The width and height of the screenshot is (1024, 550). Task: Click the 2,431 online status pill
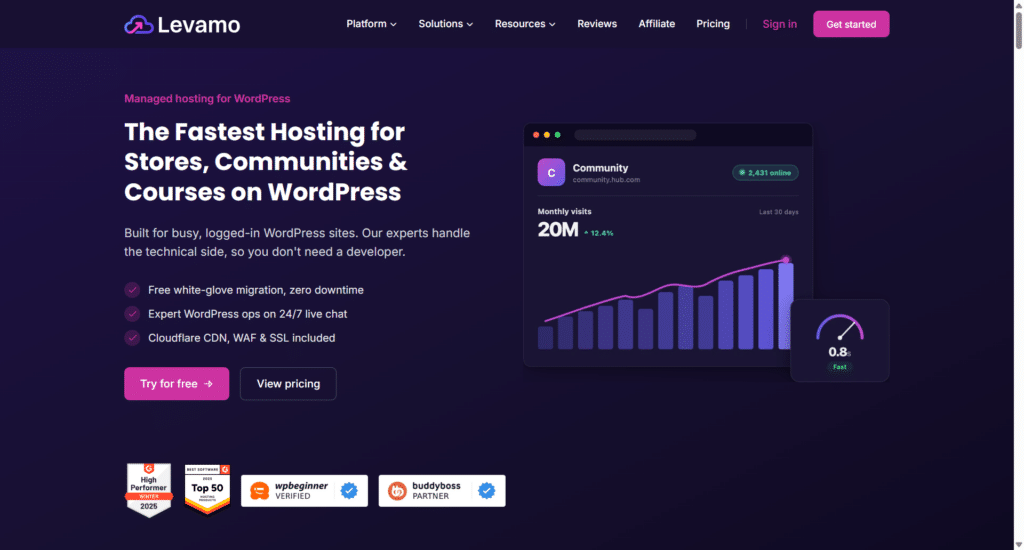tap(765, 172)
